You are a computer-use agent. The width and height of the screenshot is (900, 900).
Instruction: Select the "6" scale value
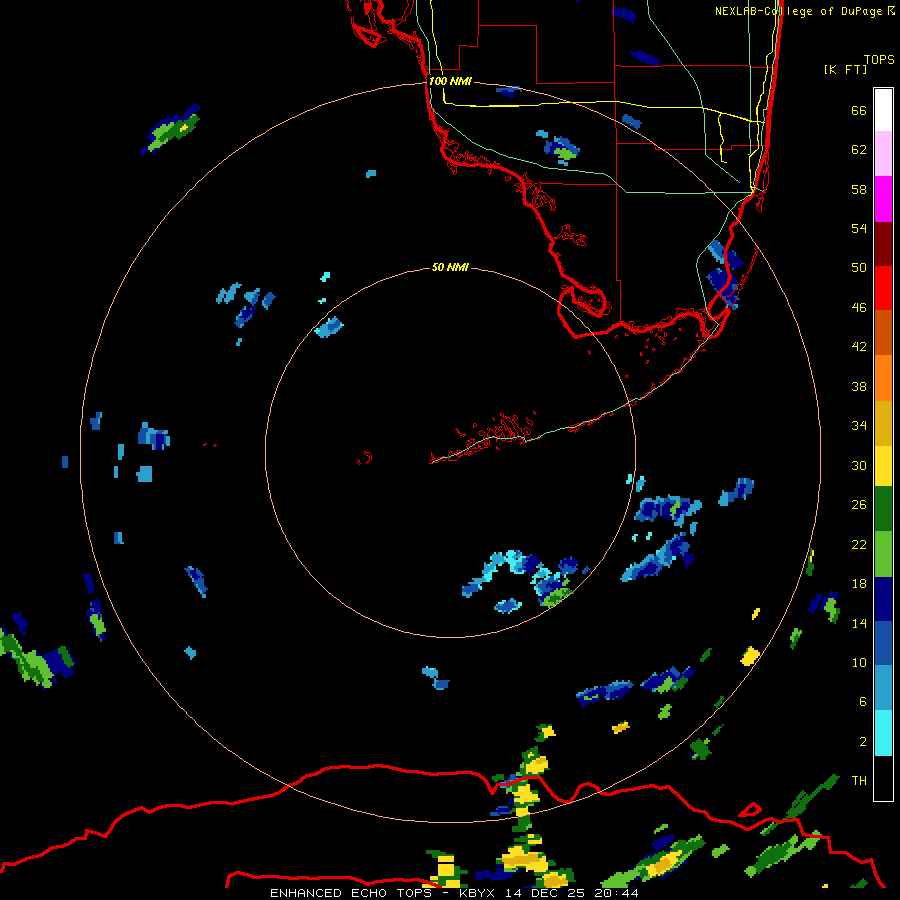point(863,702)
